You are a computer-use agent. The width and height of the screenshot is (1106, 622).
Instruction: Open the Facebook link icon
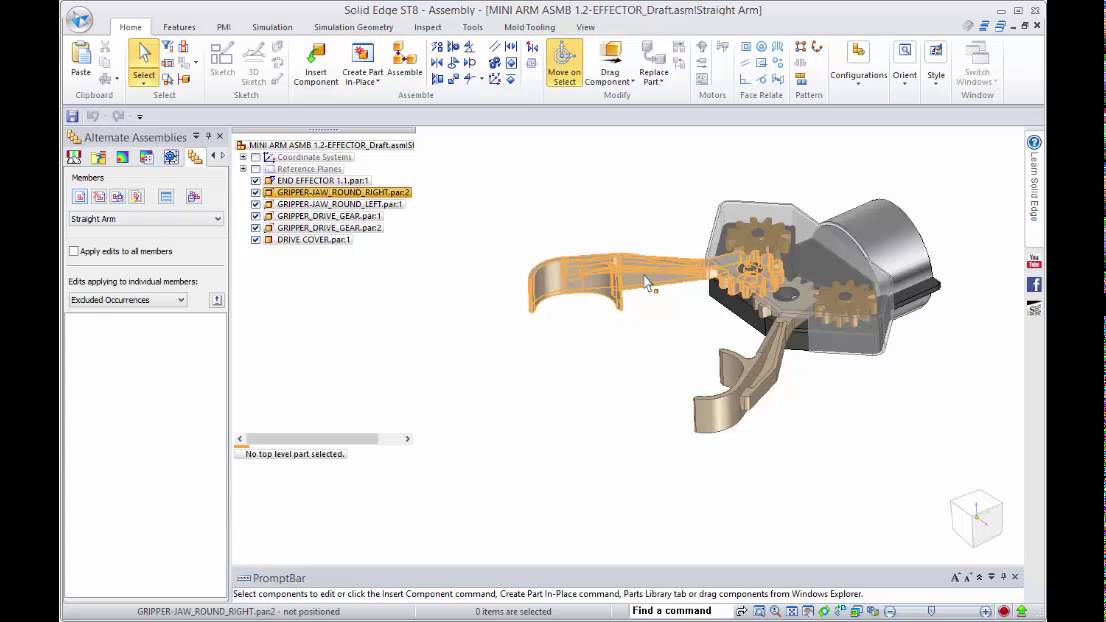[x=1034, y=285]
